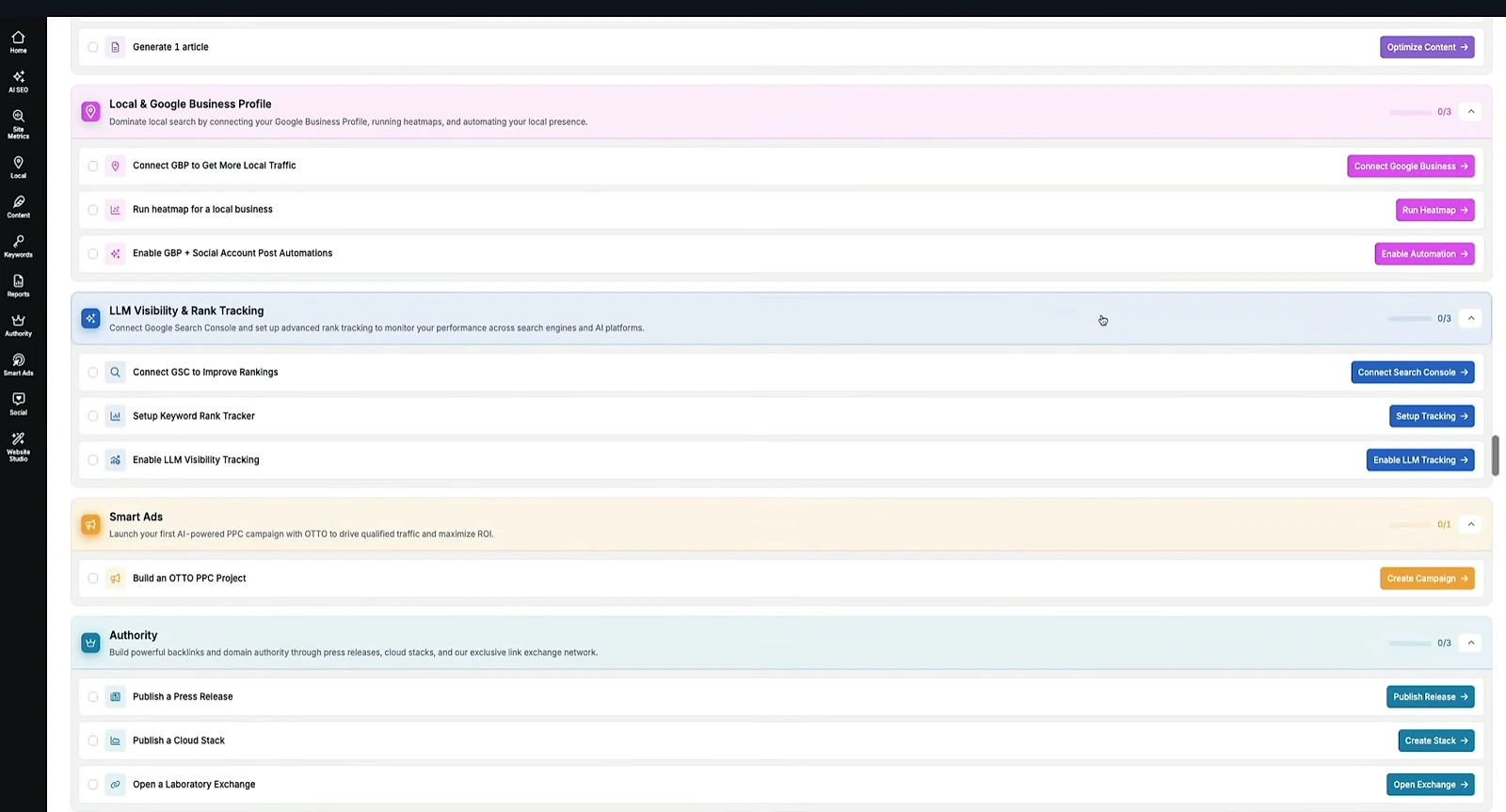The image size is (1506, 812).
Task: Open Social in the sidebar
Action: coord(18,405)
